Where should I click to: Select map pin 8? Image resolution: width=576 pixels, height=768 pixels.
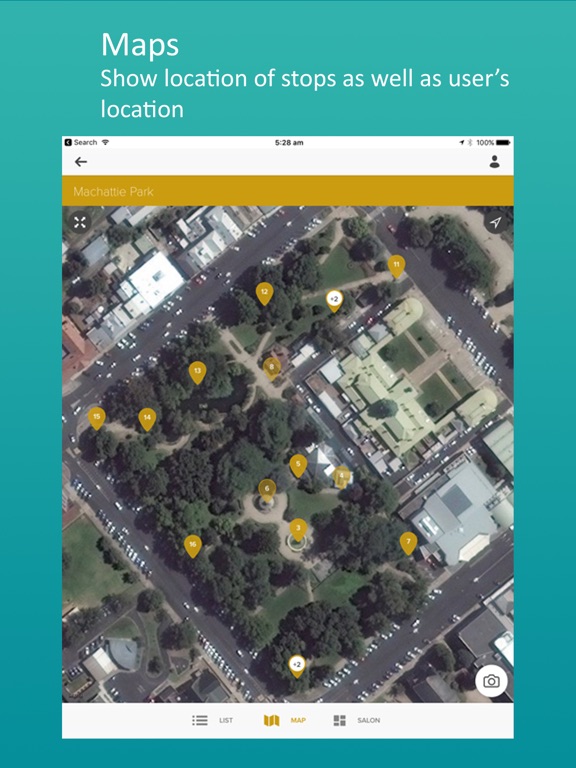coord(272,368)
